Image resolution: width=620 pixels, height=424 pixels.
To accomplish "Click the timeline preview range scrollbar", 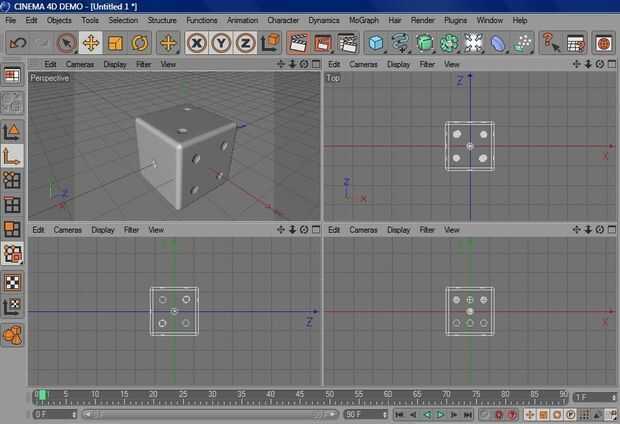I will [x=210, y=414].
